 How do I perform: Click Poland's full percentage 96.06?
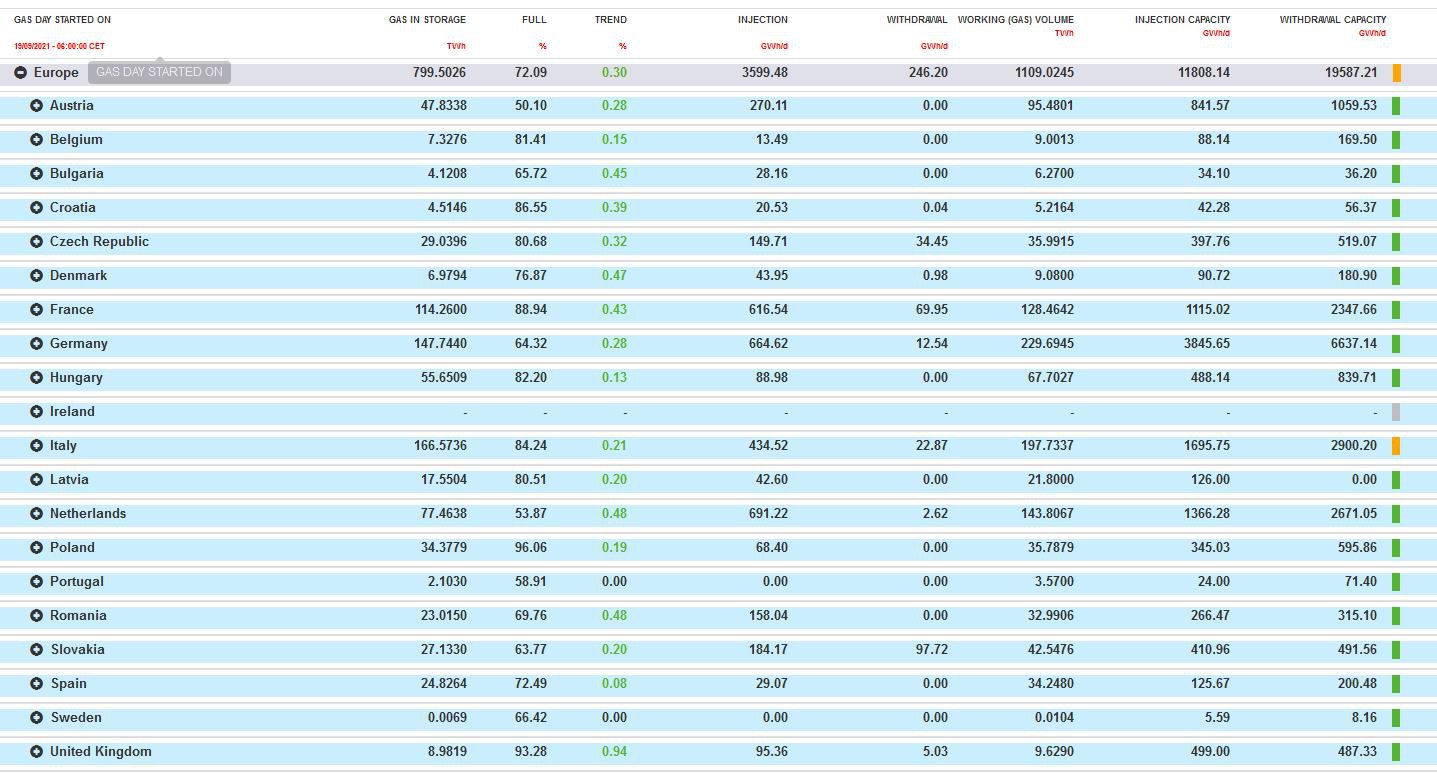click(x=531, y=548)
